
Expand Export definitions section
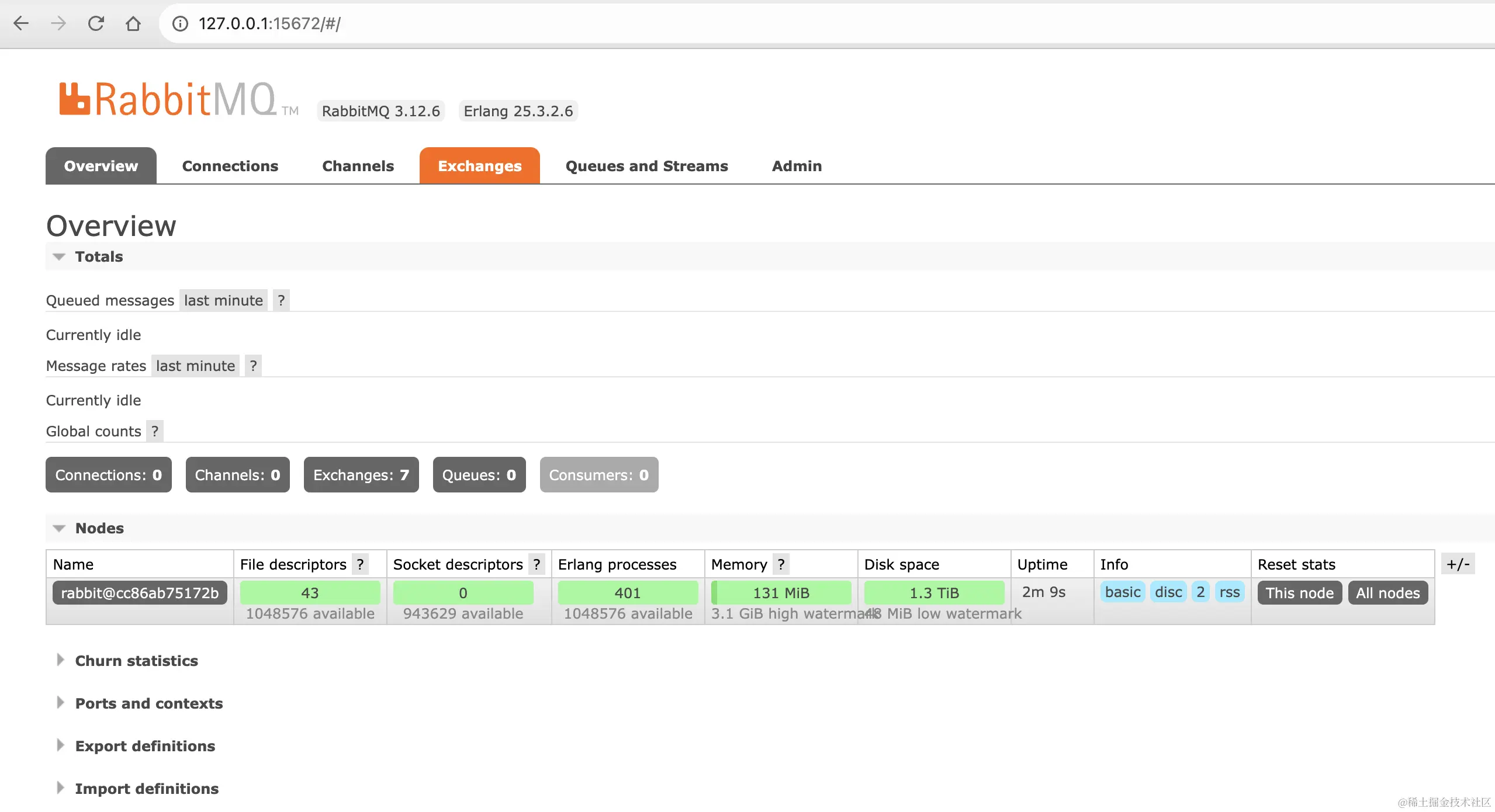(x=144, y=746)
